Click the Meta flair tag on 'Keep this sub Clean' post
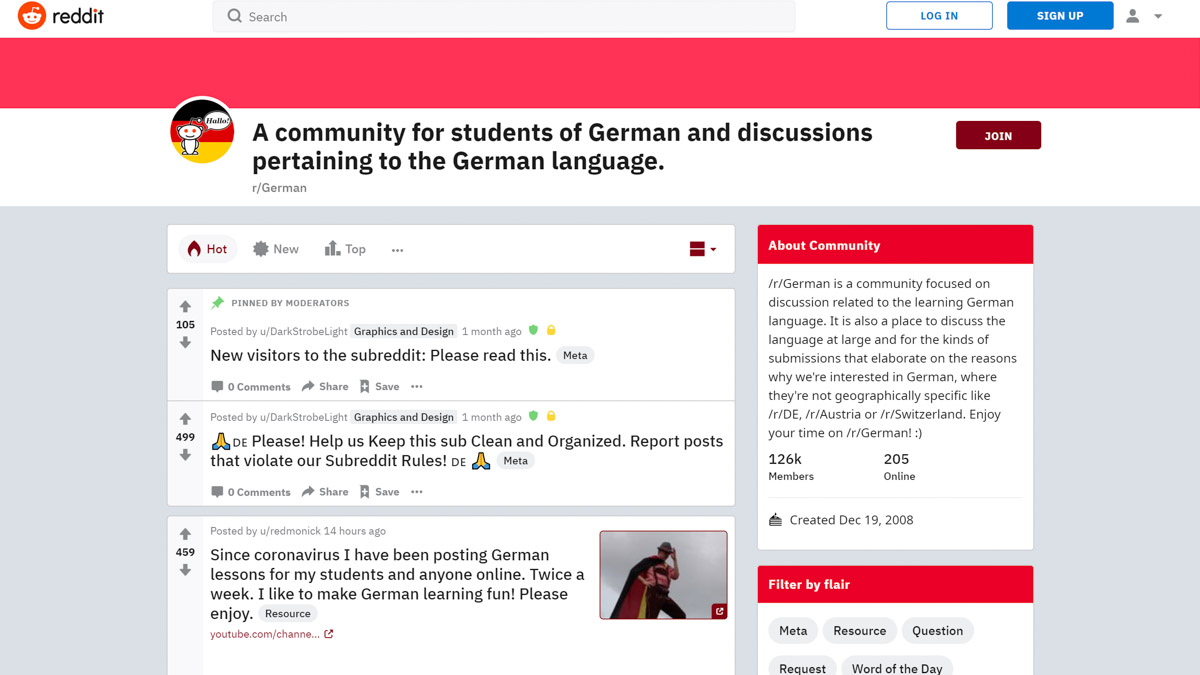 click(x=516, y=461)
